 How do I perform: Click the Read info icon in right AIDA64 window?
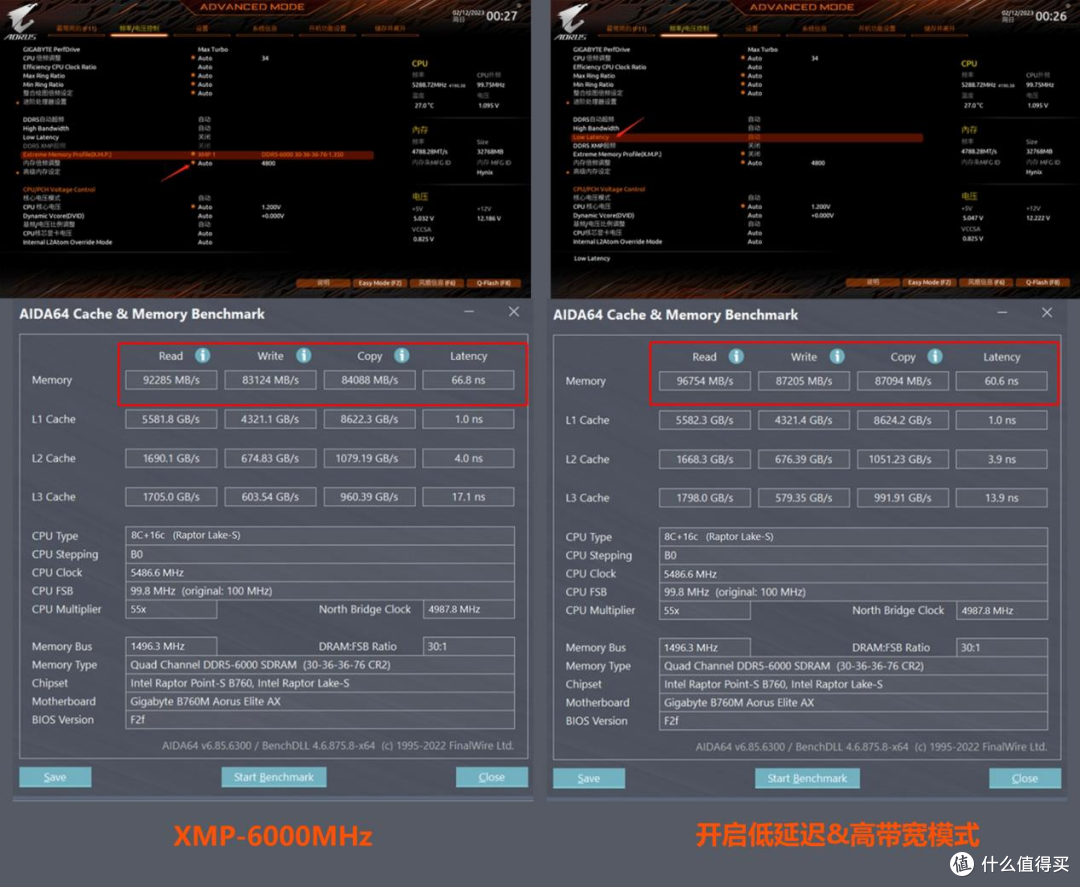pyautogui.click(x=736, y=356)
